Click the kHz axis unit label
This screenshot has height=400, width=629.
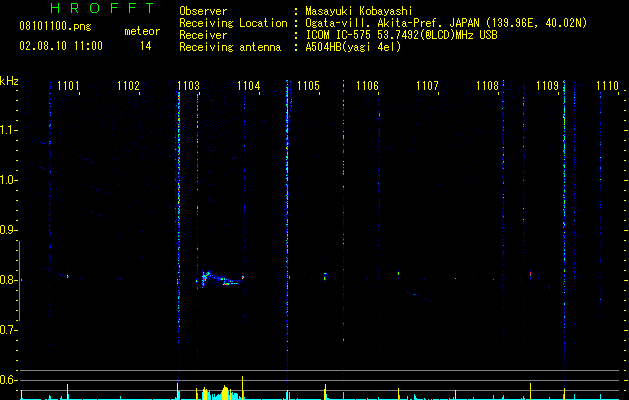tap(9, 81)
